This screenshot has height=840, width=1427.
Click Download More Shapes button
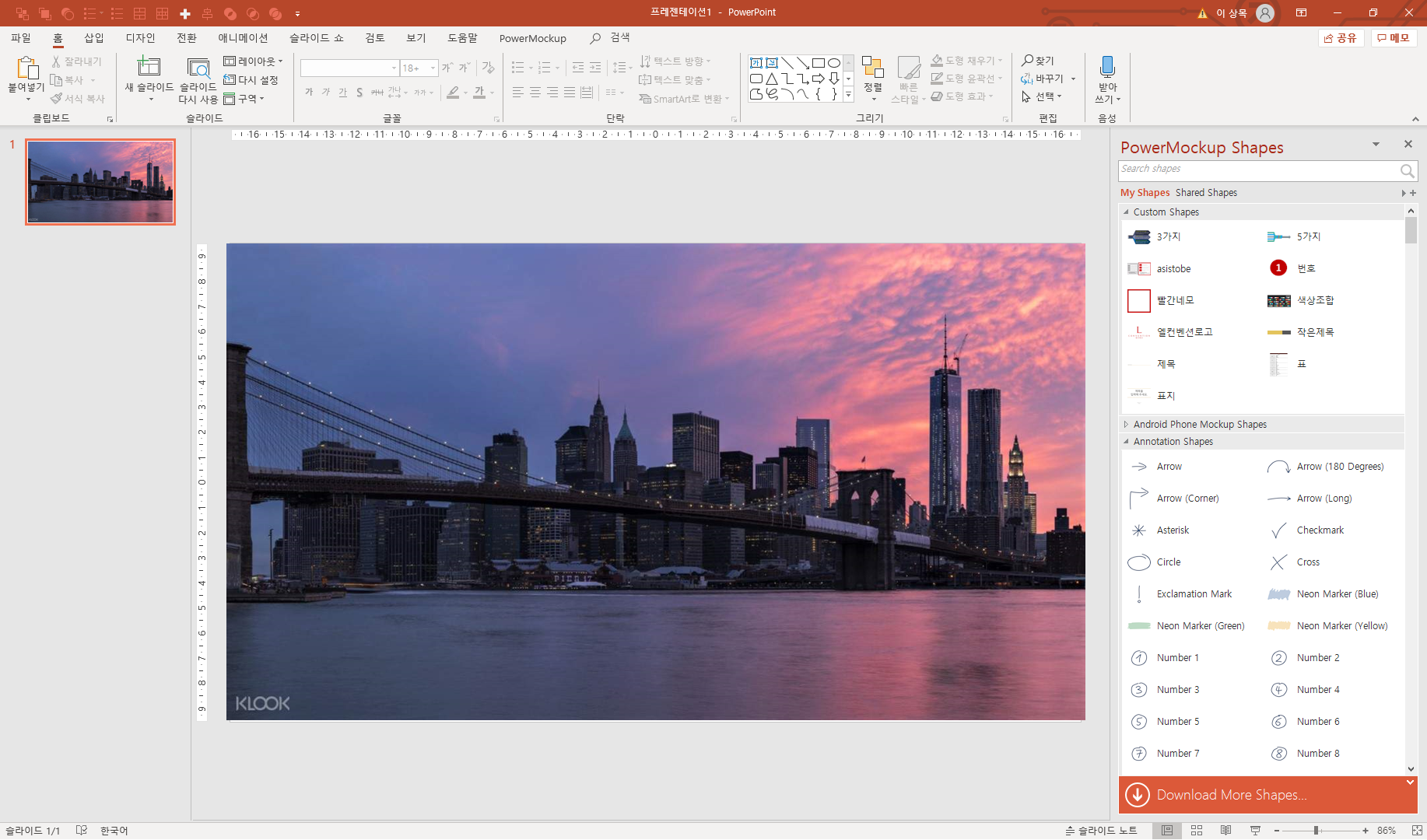coord(1268,795)
